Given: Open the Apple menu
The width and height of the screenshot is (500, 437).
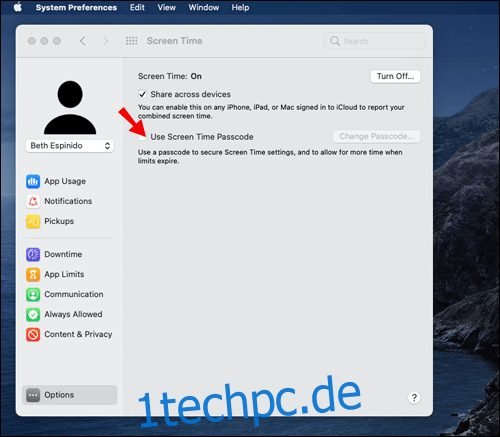Looking at the screenshot, I should point(18,7).
